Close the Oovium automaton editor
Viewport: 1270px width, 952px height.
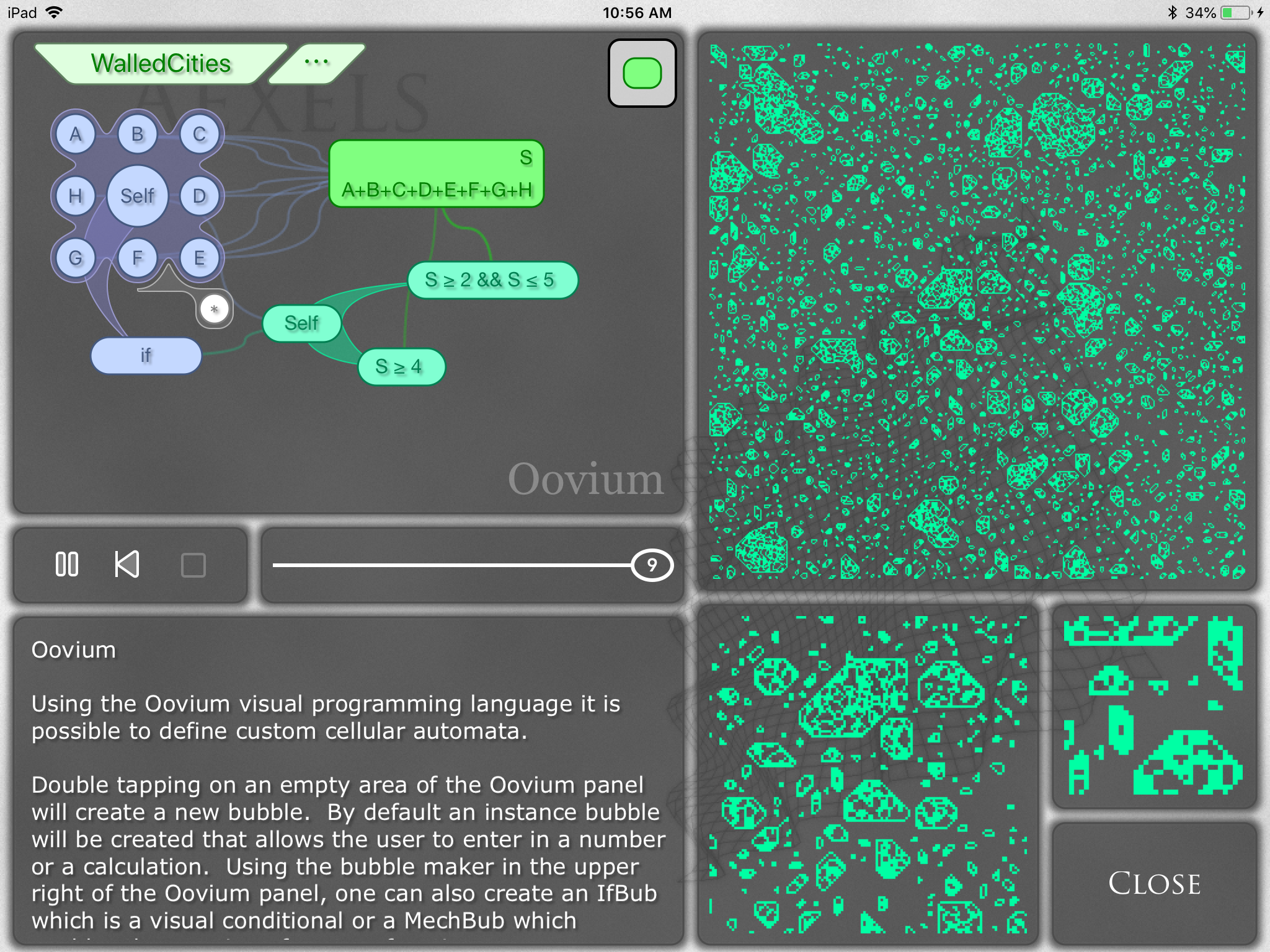[x=1155, y=884]
